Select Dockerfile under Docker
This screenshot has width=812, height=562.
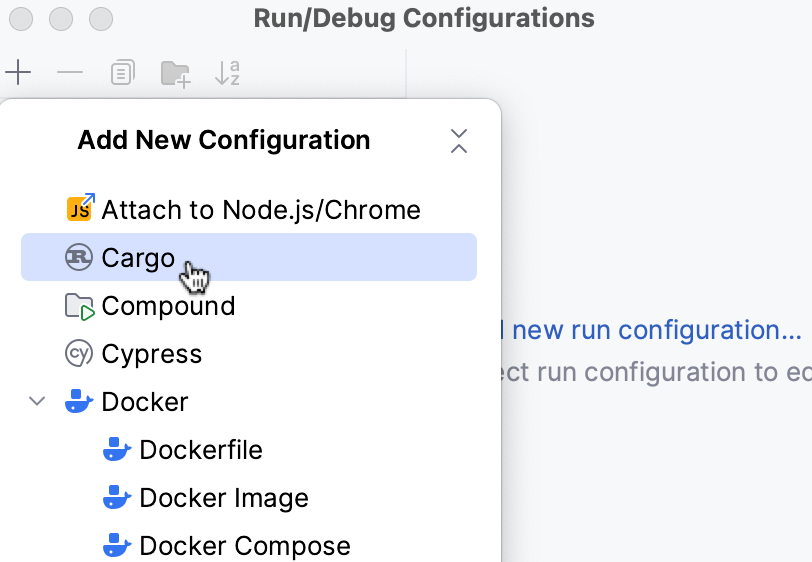pos(200,450)
